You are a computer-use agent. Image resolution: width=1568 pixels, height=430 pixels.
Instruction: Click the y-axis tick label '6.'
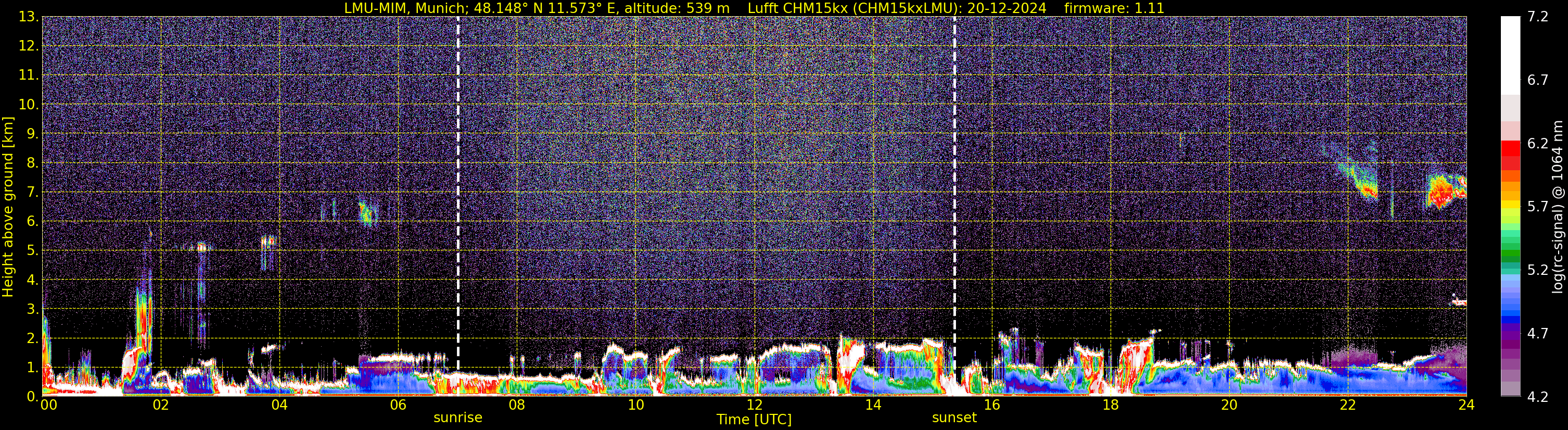coord(32,221)
